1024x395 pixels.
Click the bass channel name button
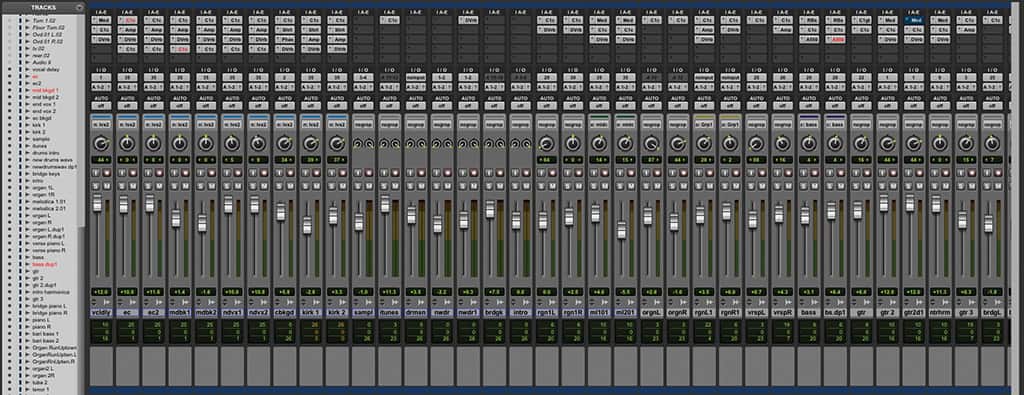808,313
